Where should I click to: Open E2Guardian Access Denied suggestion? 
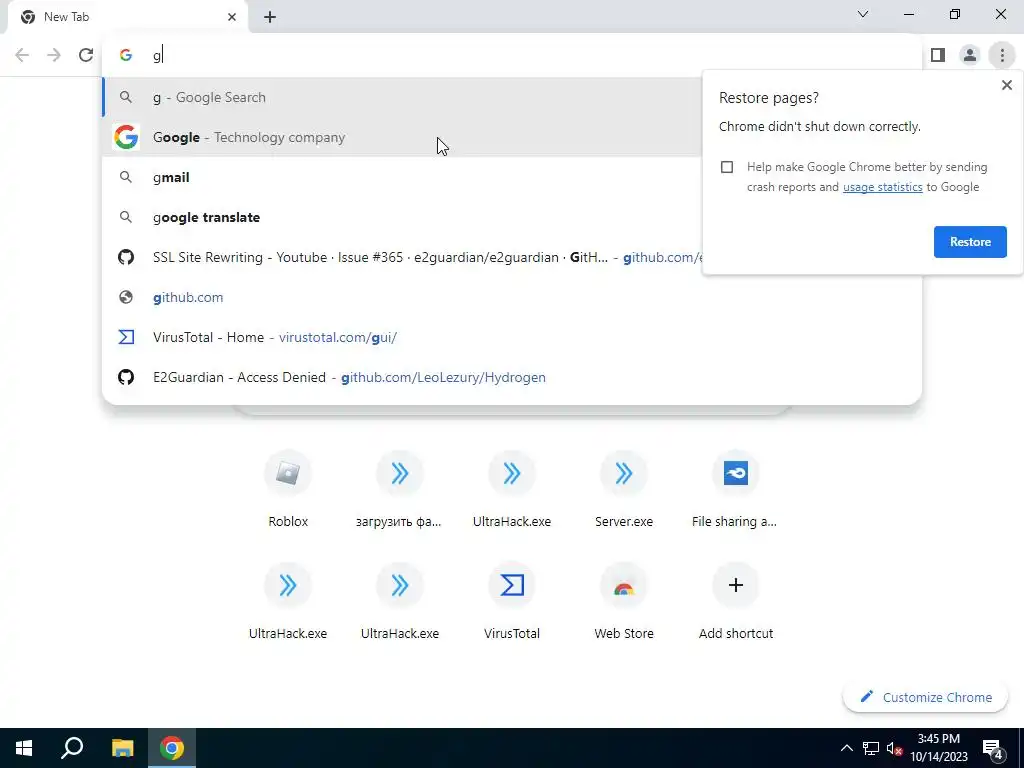[x=512, y=377]
